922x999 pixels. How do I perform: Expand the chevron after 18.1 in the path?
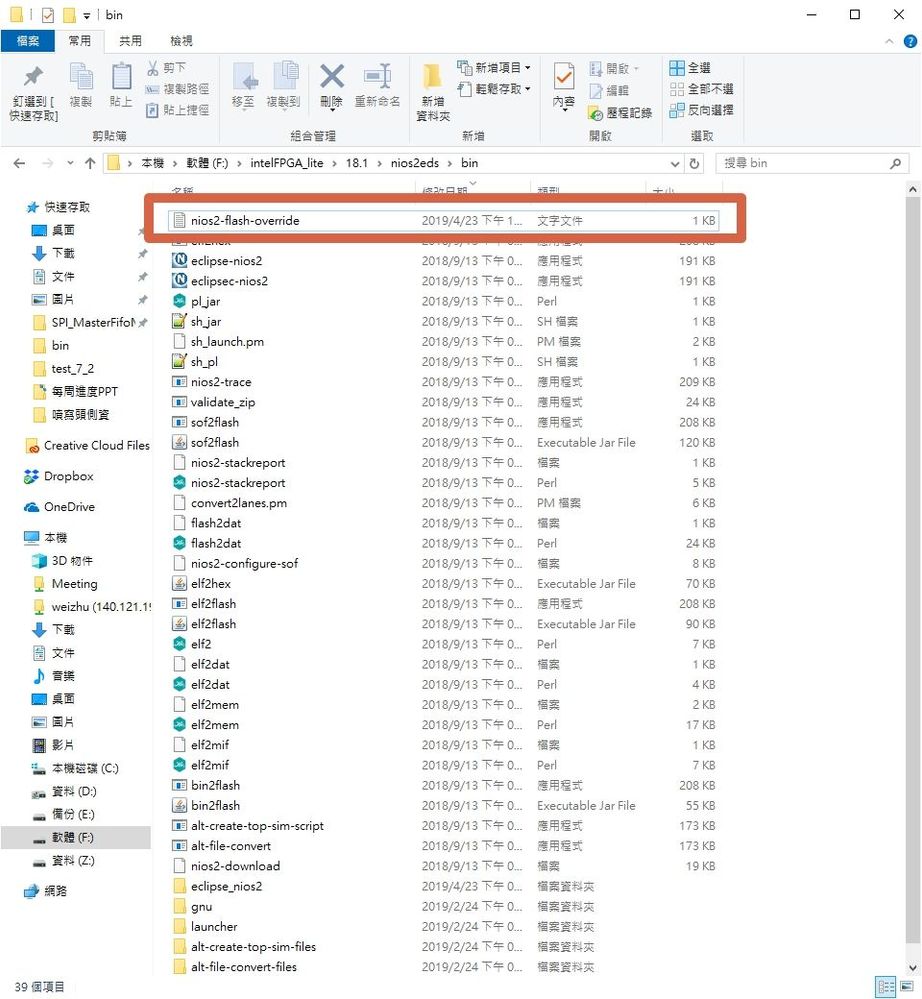click(379, 163)
